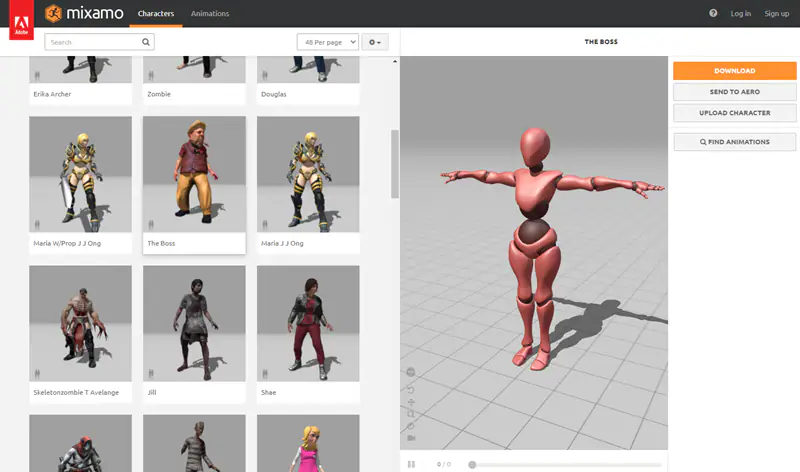Click the Zombie character label
Viewport: 800px width, 472px height.
click(x=159, y=94)
